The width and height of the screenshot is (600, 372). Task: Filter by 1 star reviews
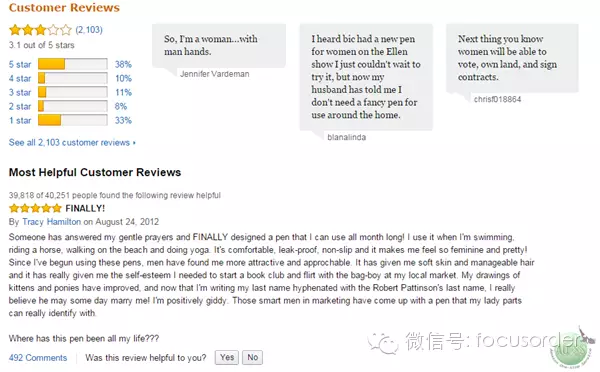click(20, 121)
